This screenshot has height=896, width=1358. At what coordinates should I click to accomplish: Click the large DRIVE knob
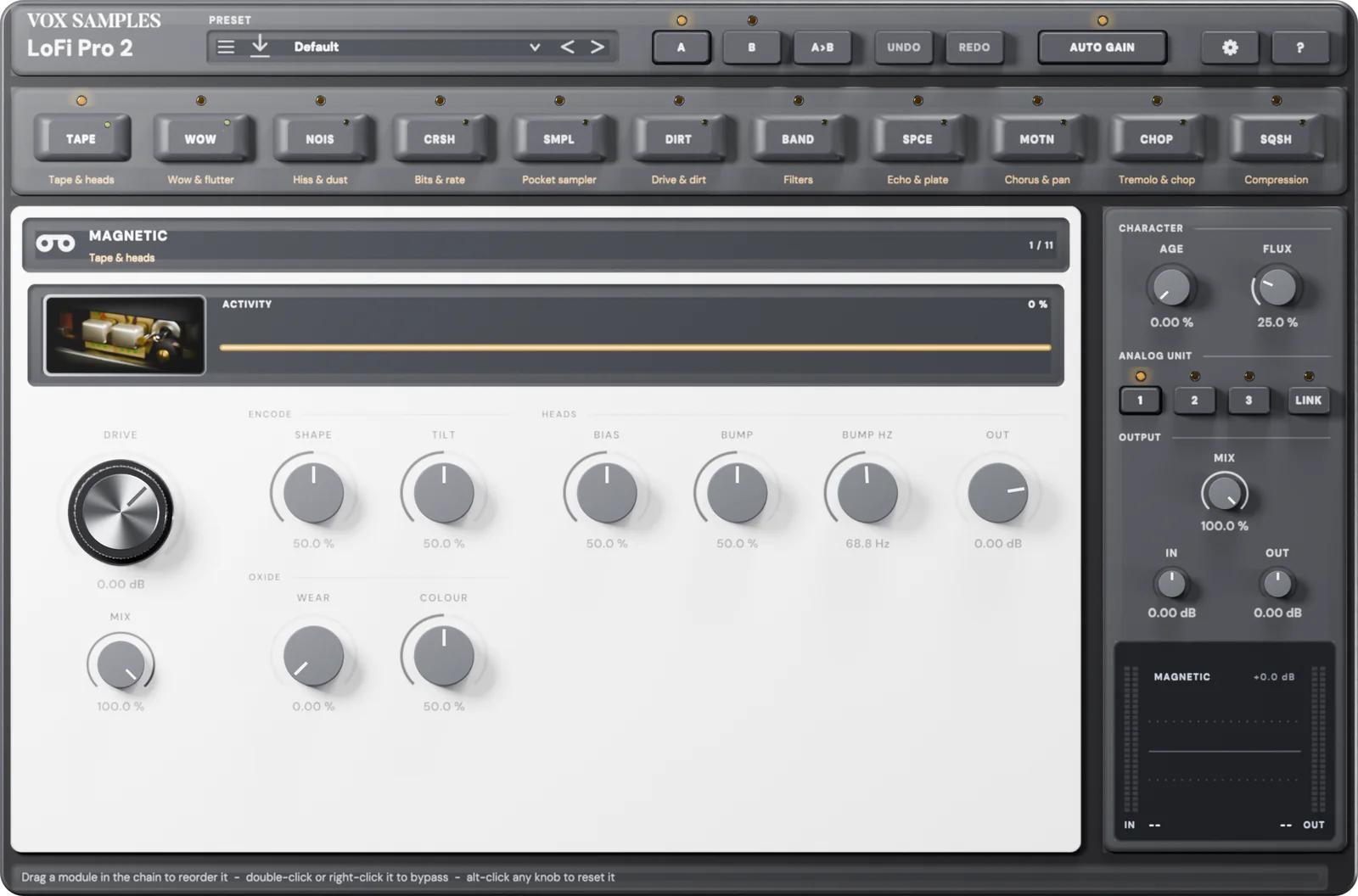(x=121, y=512)
